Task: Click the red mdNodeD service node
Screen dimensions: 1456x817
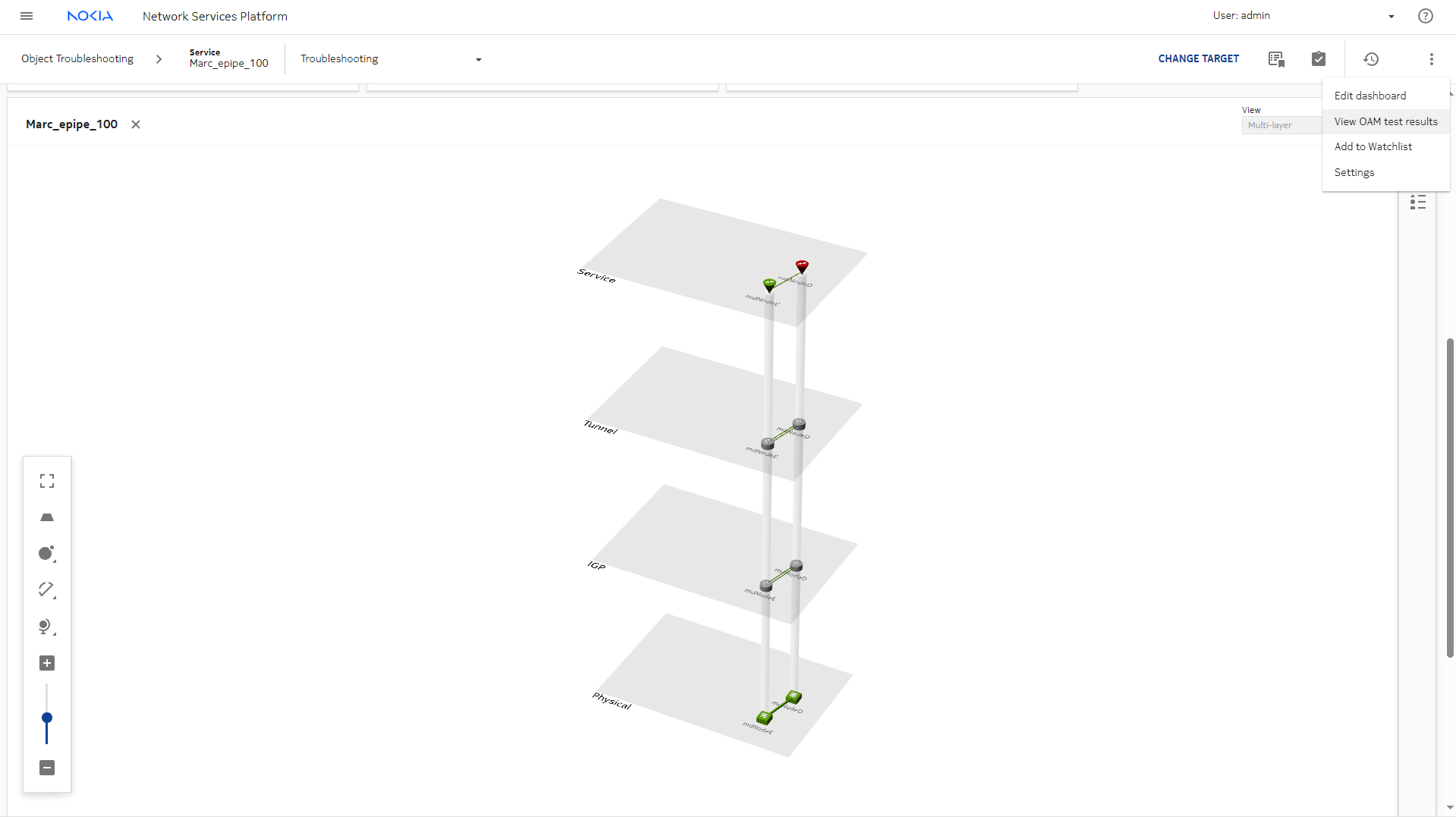Action: point(802,266)
